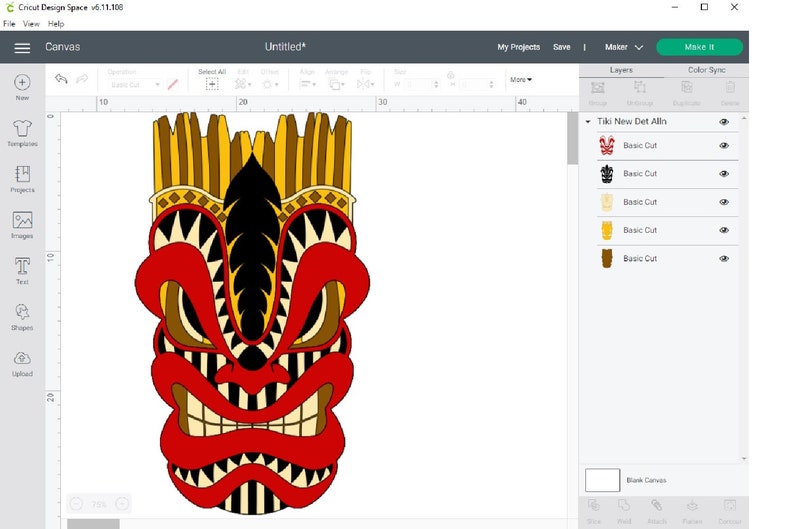Image resolution: width=794 pixels, height=529 pixels.
Task: Open My Projects link
Action: pos(519,47)
